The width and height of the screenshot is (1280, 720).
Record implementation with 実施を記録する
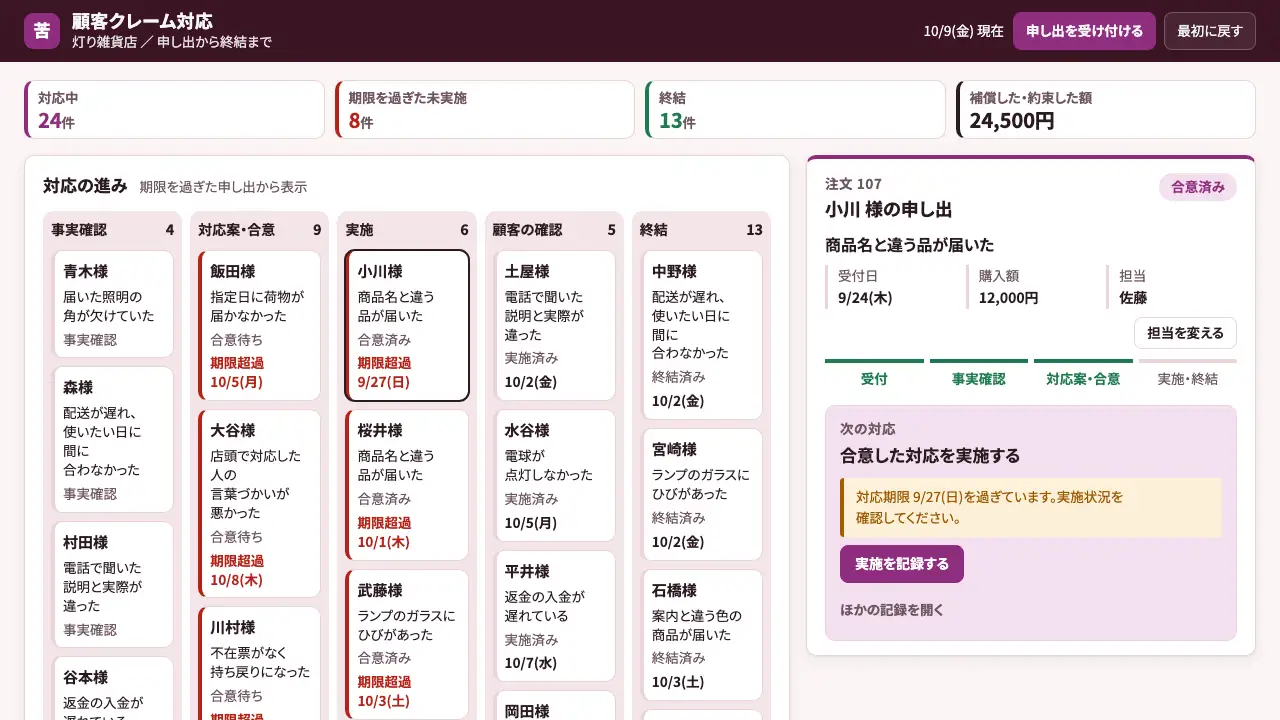tap(902, 564)
